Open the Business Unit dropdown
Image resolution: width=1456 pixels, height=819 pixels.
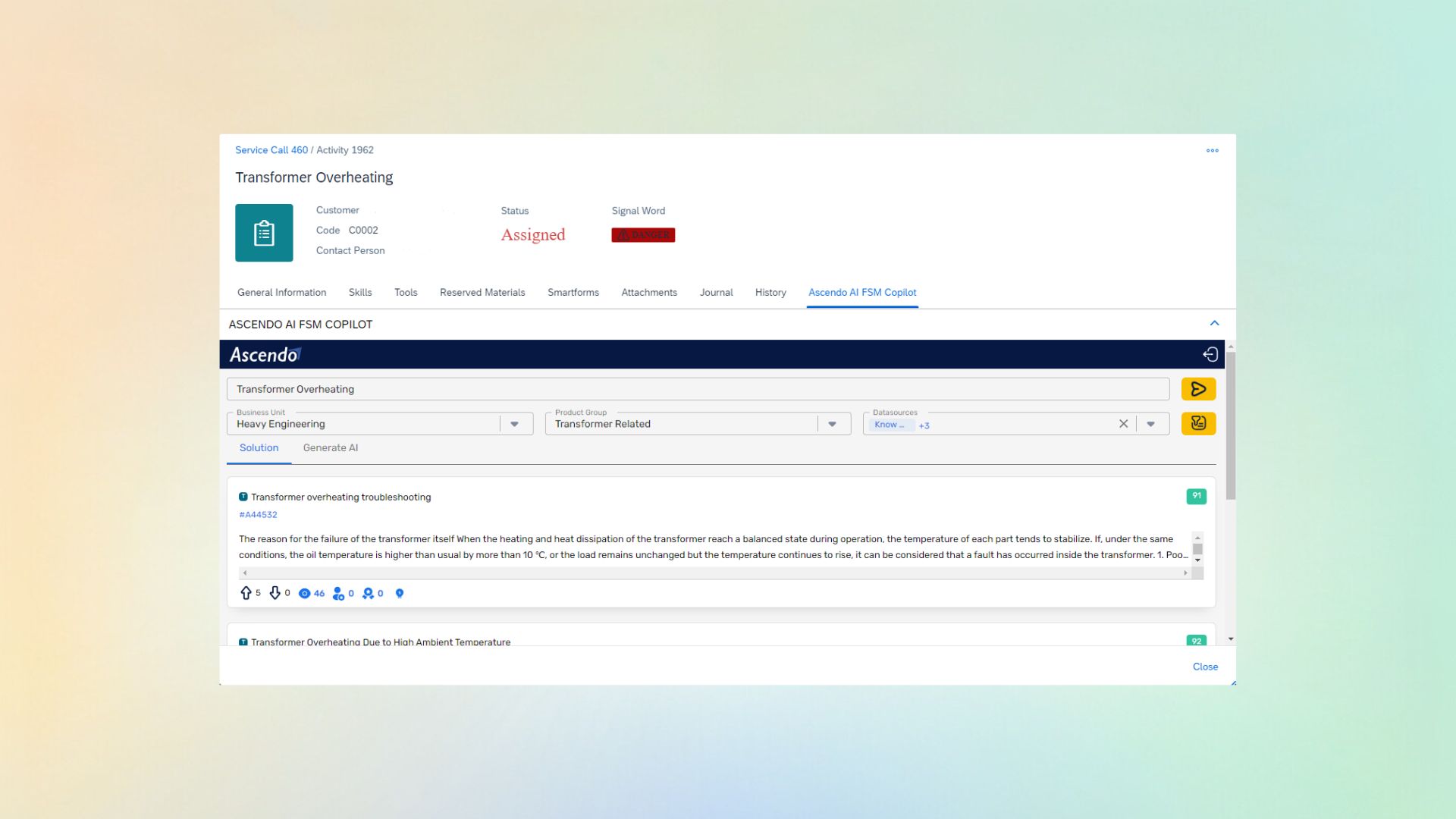[x=515, y=424]
